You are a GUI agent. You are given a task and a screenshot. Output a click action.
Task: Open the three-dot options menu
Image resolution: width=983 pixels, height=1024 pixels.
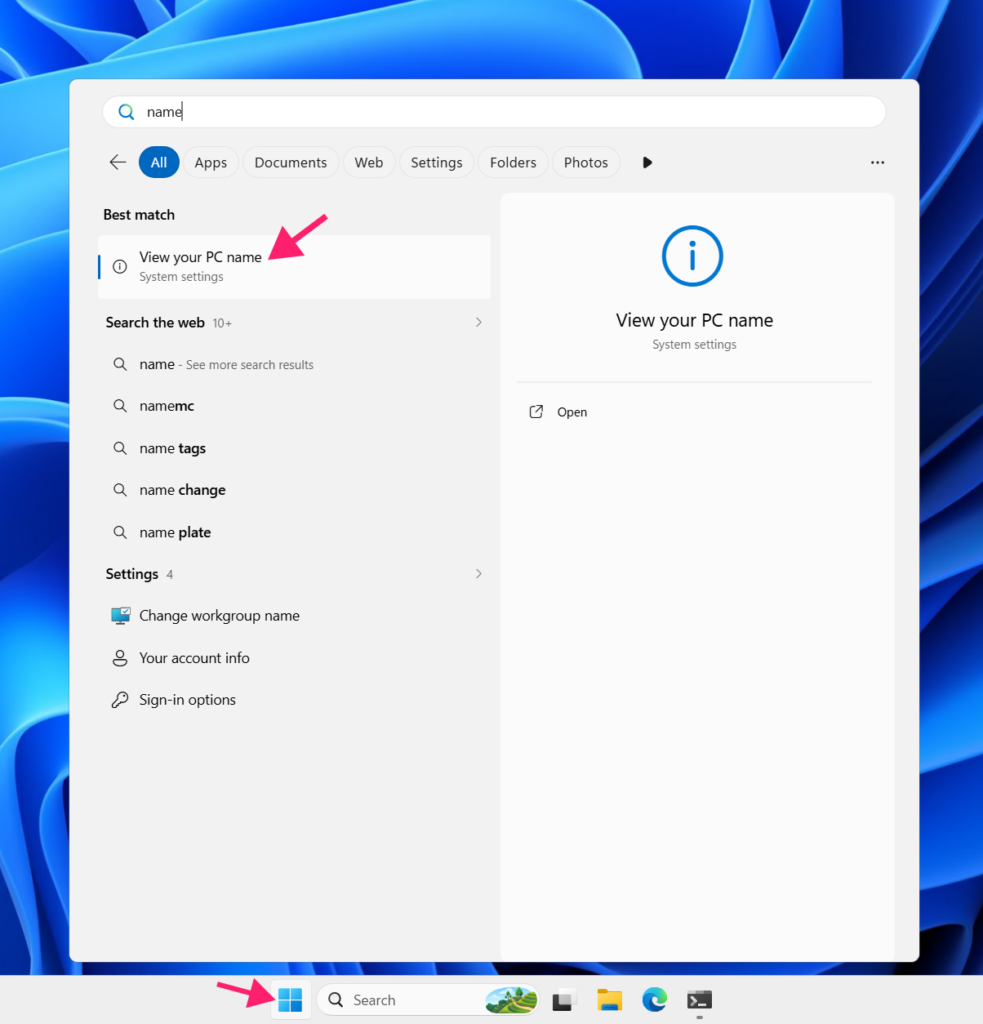coord(877,162)
